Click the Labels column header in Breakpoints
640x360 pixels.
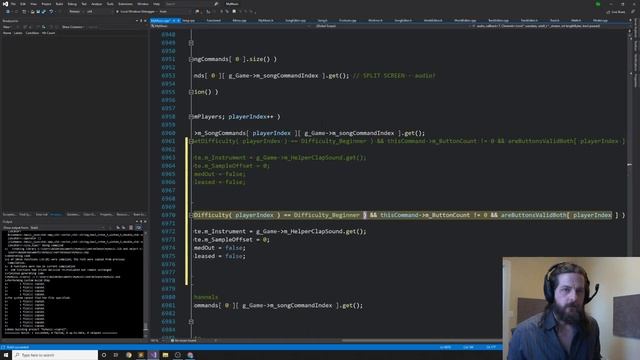pyautogui.click(x=18, y=33)
